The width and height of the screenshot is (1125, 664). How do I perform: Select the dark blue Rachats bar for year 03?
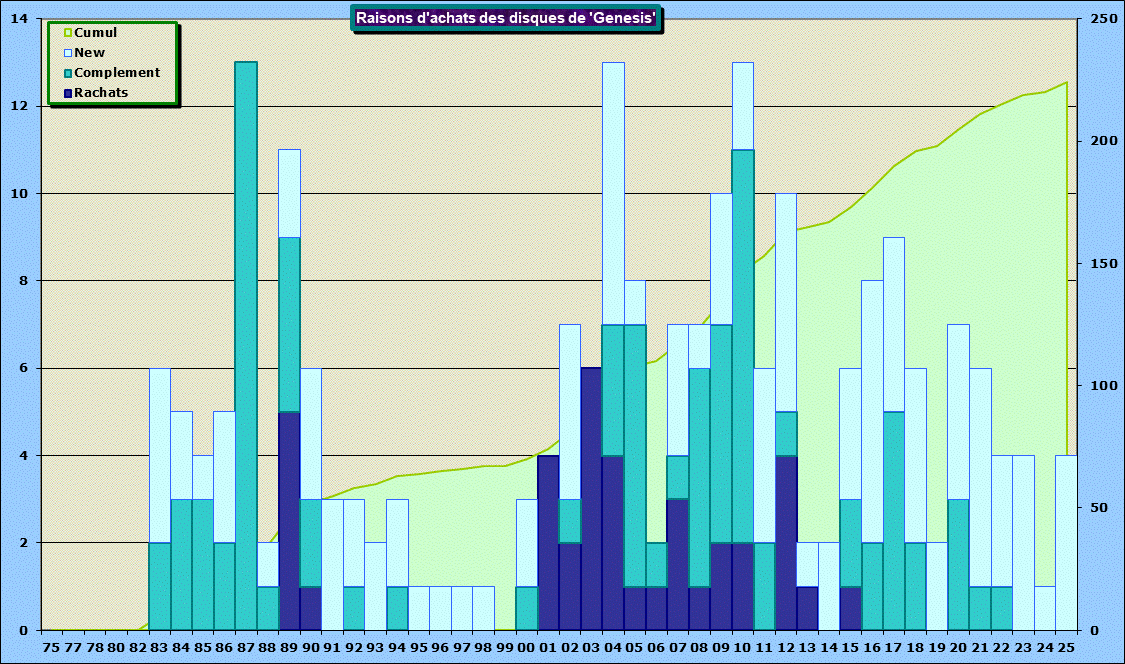coord(591,500)
